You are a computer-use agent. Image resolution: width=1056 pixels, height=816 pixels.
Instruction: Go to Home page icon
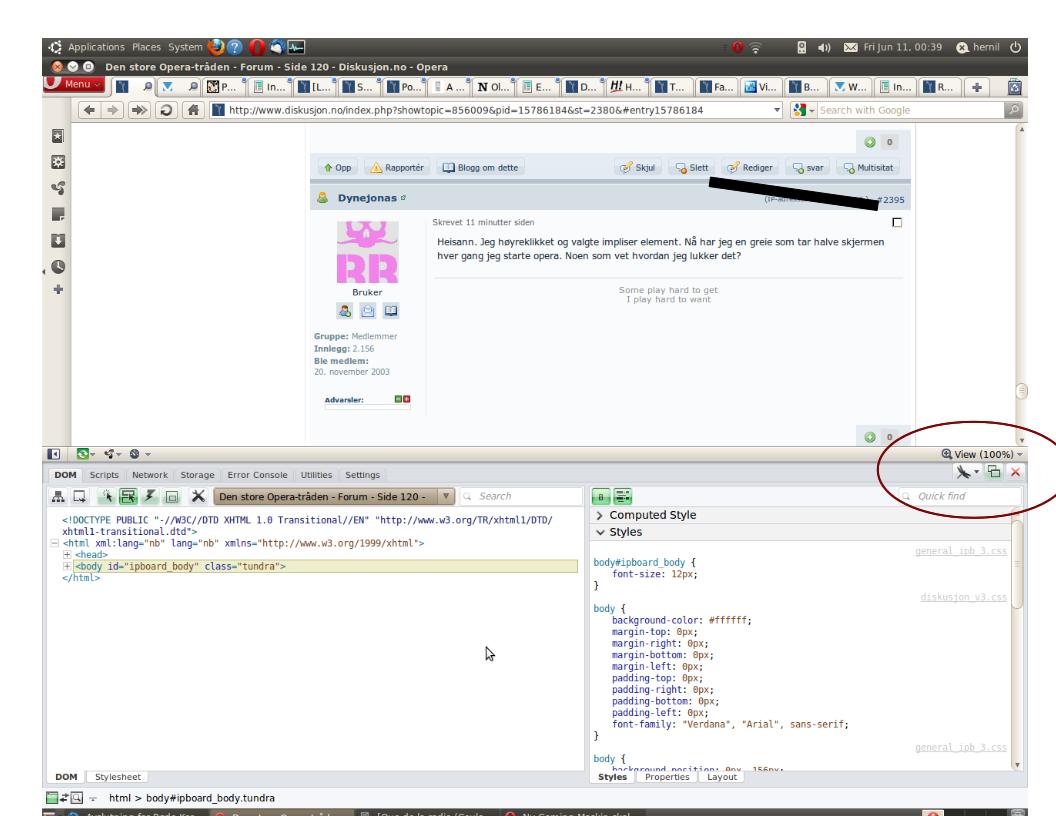193,110
